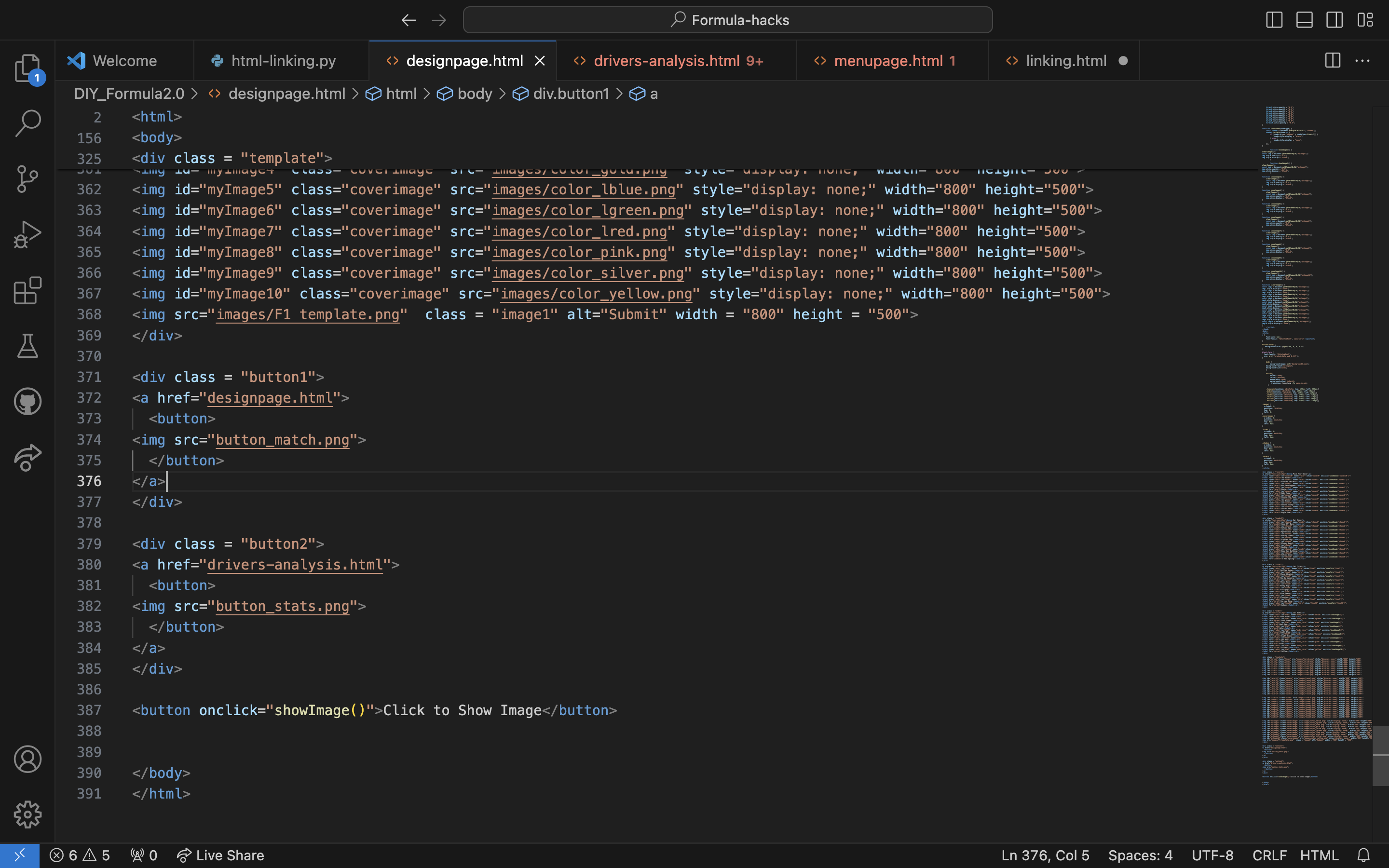Expand the div.button1 breadcrumb item

571,94
